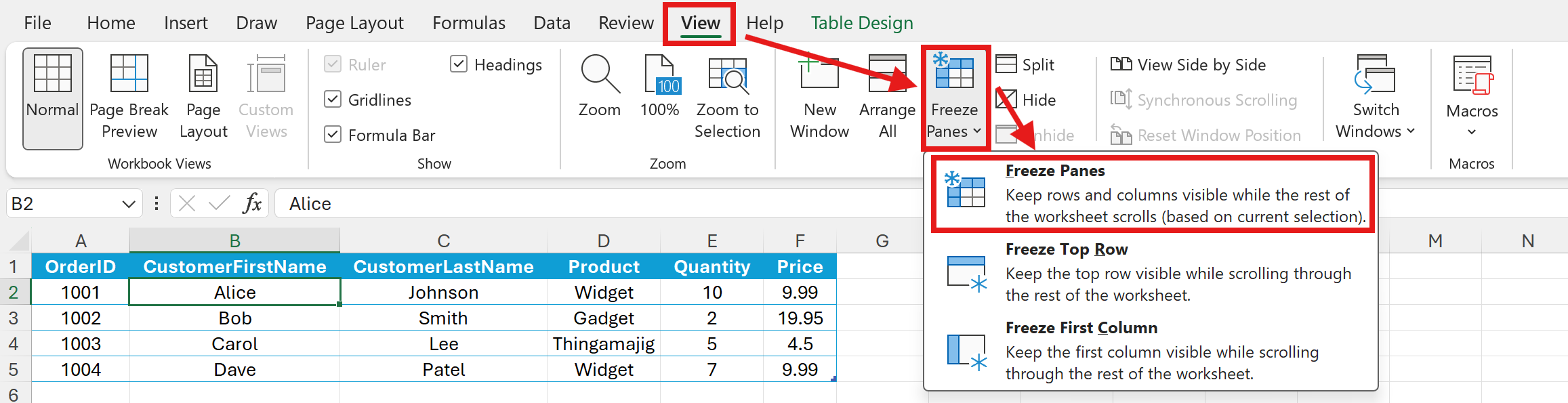Screen dimensions: 1568x403
Task: Expand the Macros dropdown
Action: pyautogui.click(x=1471, y=95)
